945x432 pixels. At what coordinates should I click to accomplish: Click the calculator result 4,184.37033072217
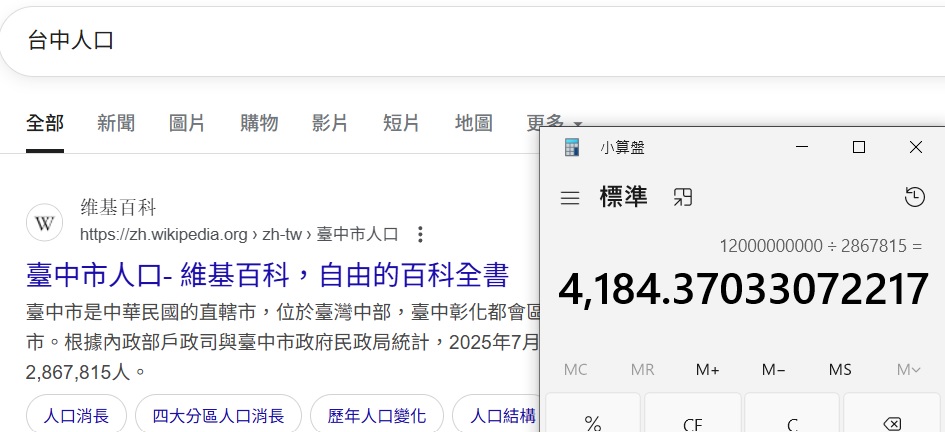(x=743, y=290)
